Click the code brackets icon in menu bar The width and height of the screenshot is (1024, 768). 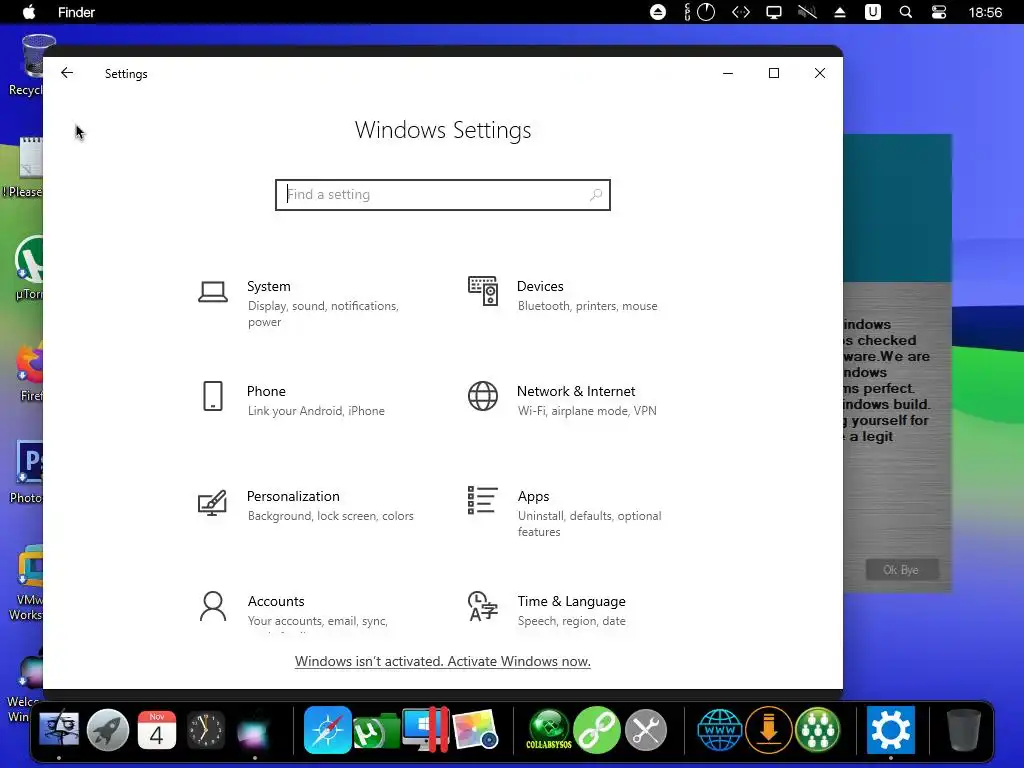(x=741, y=12)
